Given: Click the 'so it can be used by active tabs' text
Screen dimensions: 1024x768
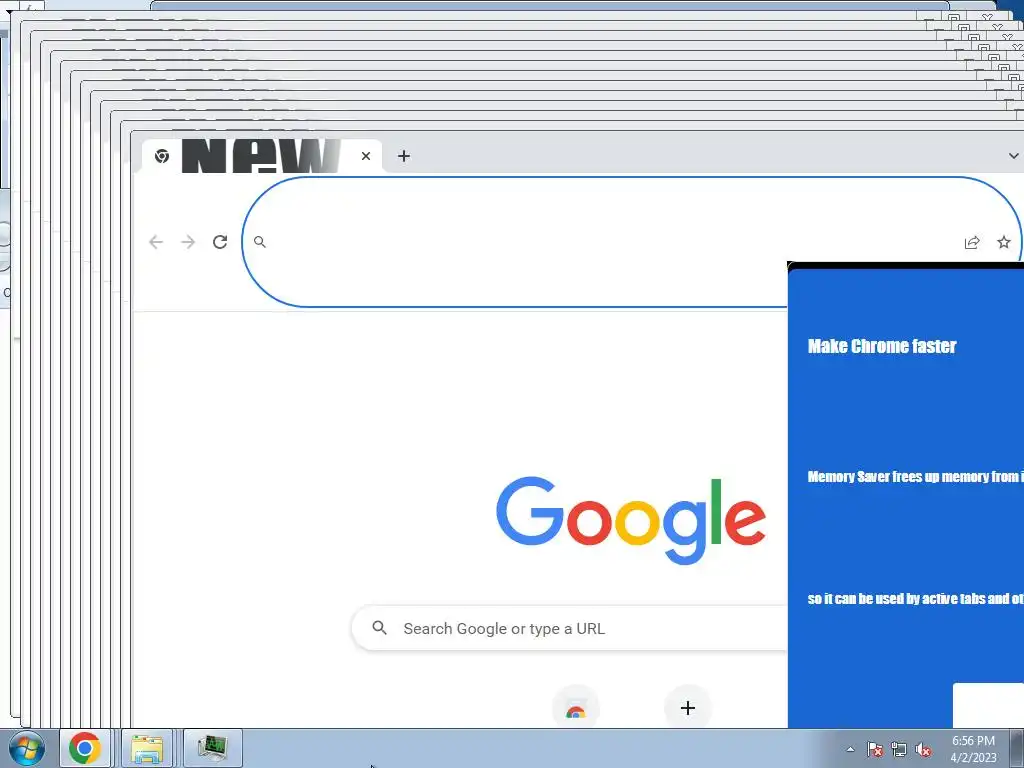Looking at the screenshot, I should (915, 599).
